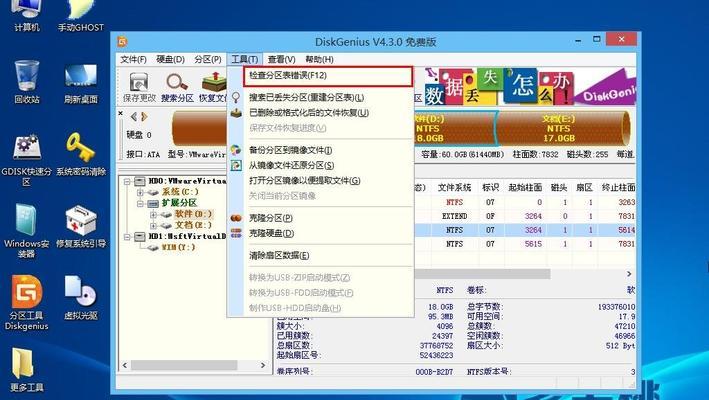Click 保存更改 toolbar icon
The width and height of the screenshot is (709, 400).
(x=139, y=87)
